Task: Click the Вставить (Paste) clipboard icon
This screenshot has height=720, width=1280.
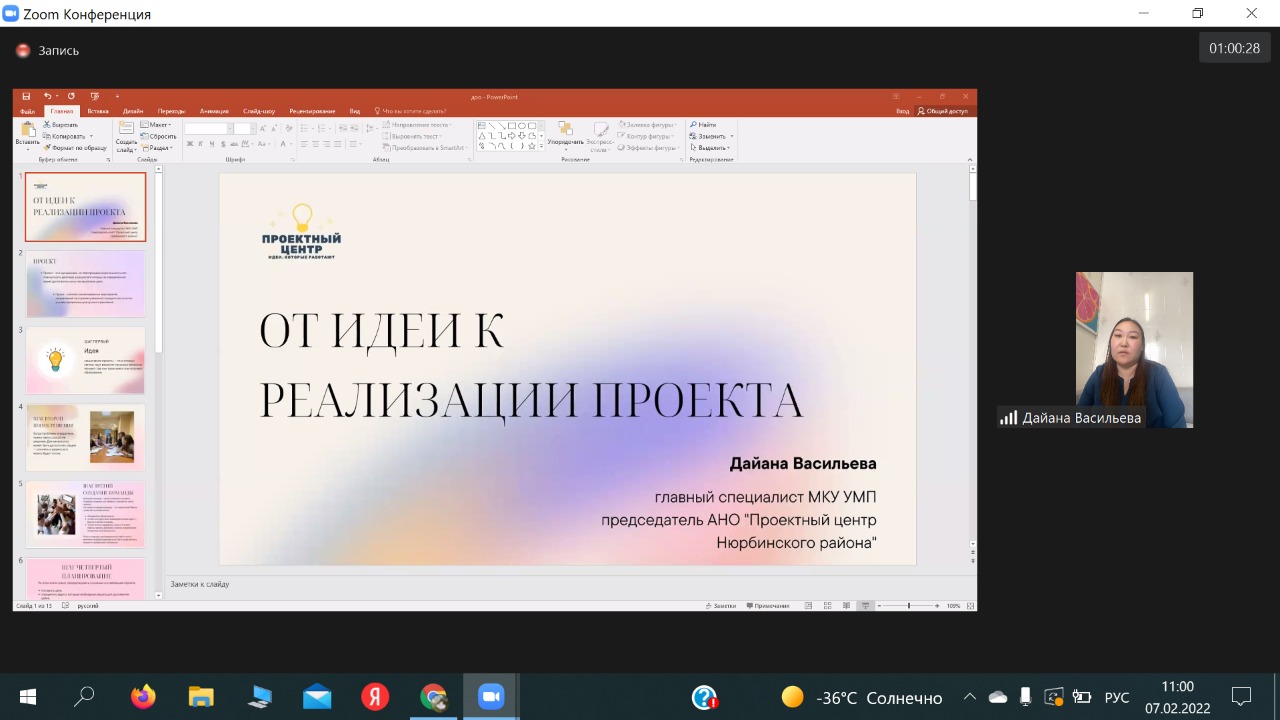Action: pyautogui.click(x=27, y=131)
